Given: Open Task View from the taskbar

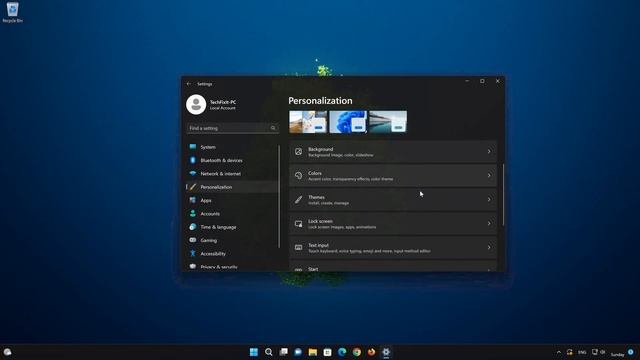Looking at the screenshot, I should [283, 352].
